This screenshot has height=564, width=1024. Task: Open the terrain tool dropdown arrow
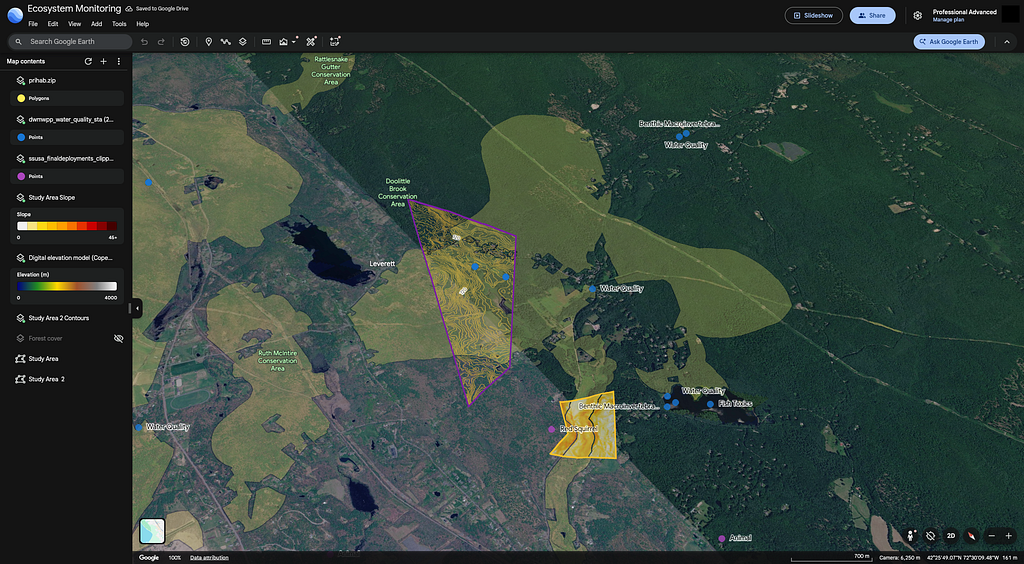[x=294, y=42]
